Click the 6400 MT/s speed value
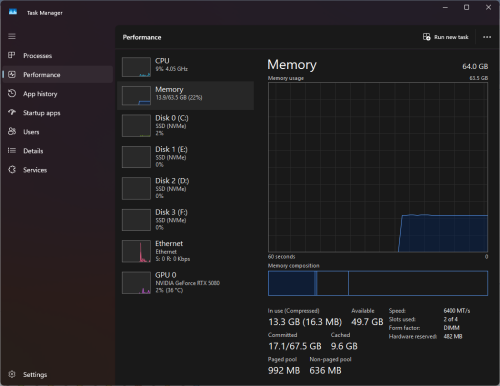 point(457,311)
